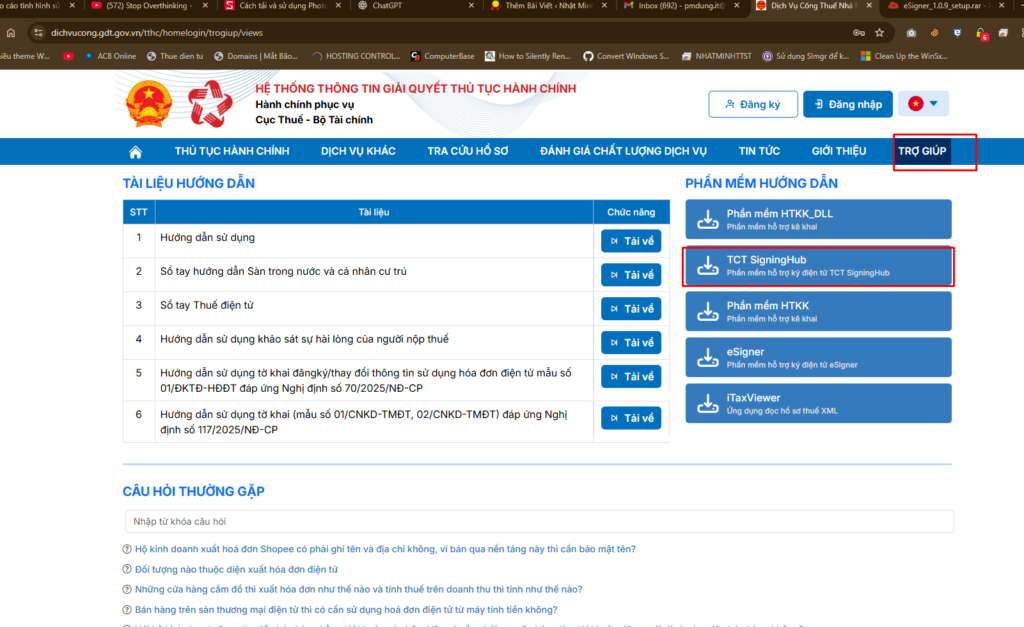Download the Phần mềm HTKK_DLL software
This screenshot has height=627, width=1024.
pyautogui.click(x=817, y=219)
